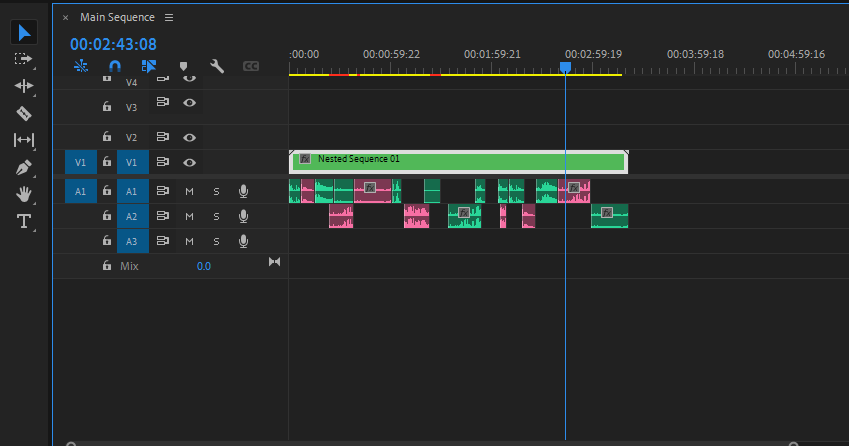The width and height of the screenshot is (849, 446).
Task: Toggle A3 track targeting
Action: pos(133,241)
